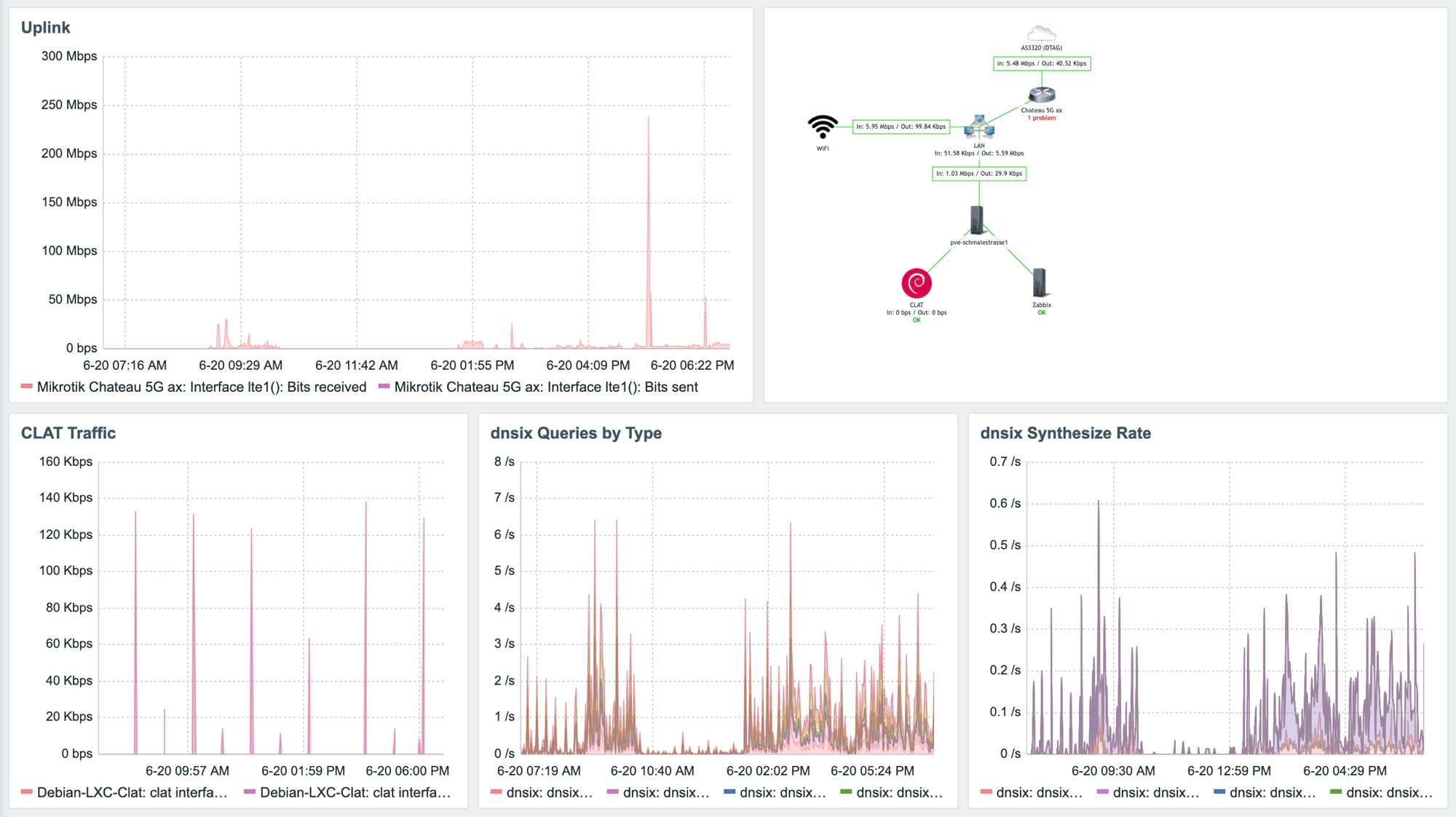Click the '1 problem' label under Chateau 5G ax
This screenshot has width=1456, height=817.
pos(1042,118)
